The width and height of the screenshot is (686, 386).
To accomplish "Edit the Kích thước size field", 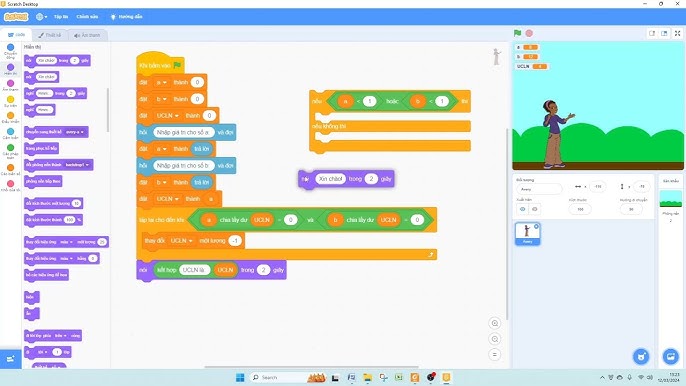I will pos(580,209).
